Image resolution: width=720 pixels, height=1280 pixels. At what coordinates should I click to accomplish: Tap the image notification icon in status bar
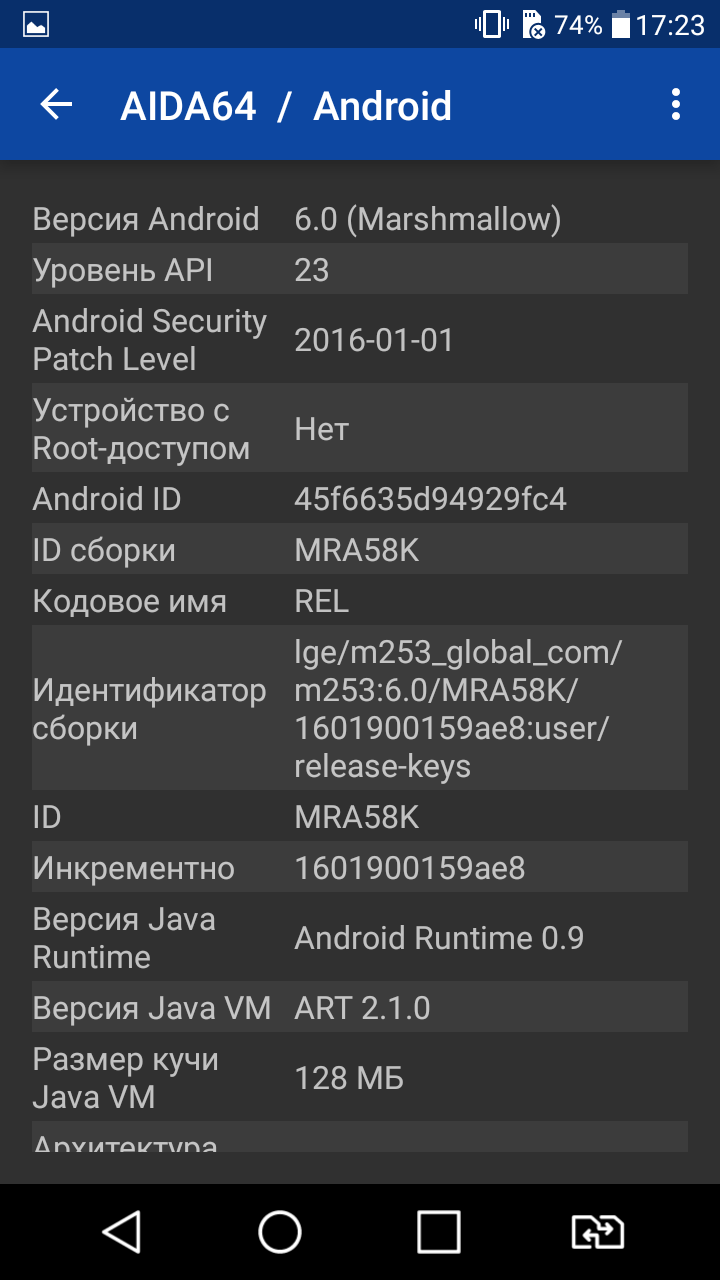pos(36,25)
